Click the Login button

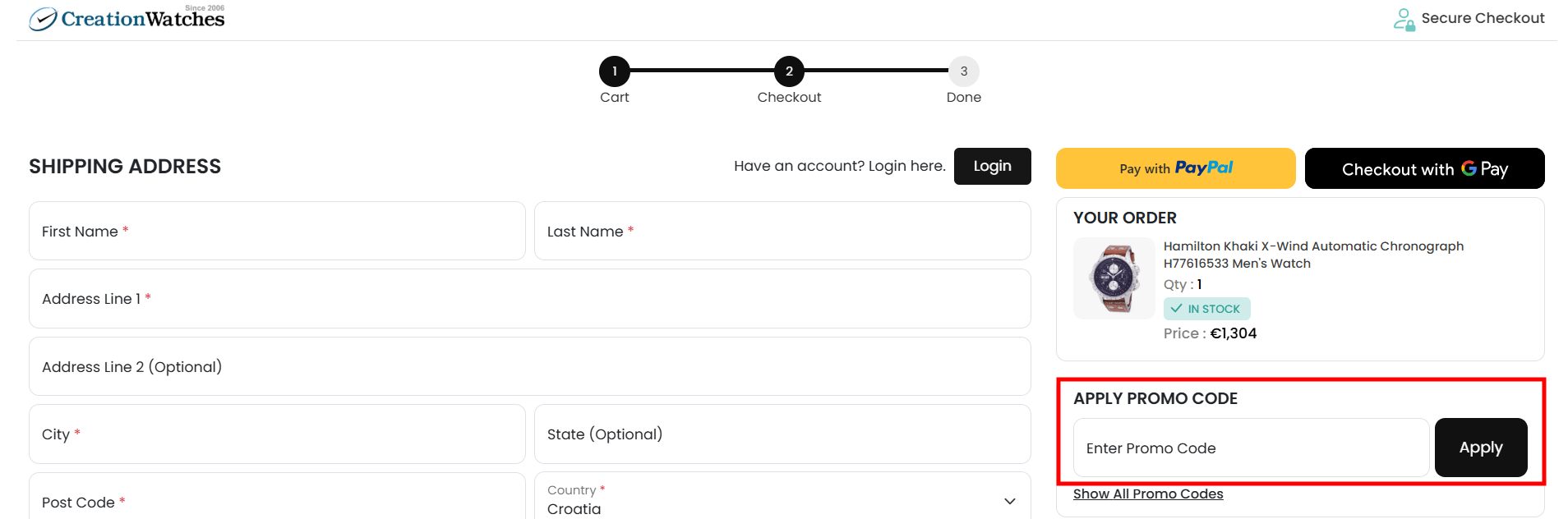click(992, 166)
